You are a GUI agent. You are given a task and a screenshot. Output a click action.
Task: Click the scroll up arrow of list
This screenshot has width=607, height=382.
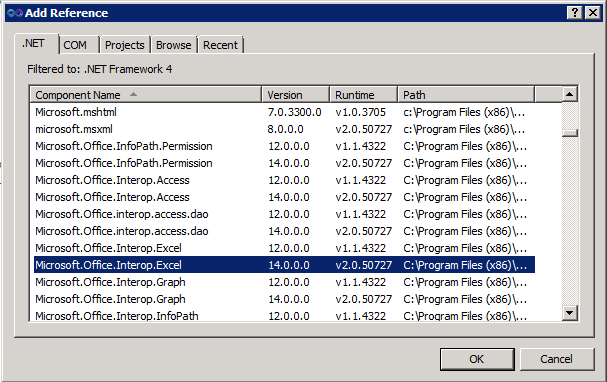pyautogui.click(x=569, y=94)
